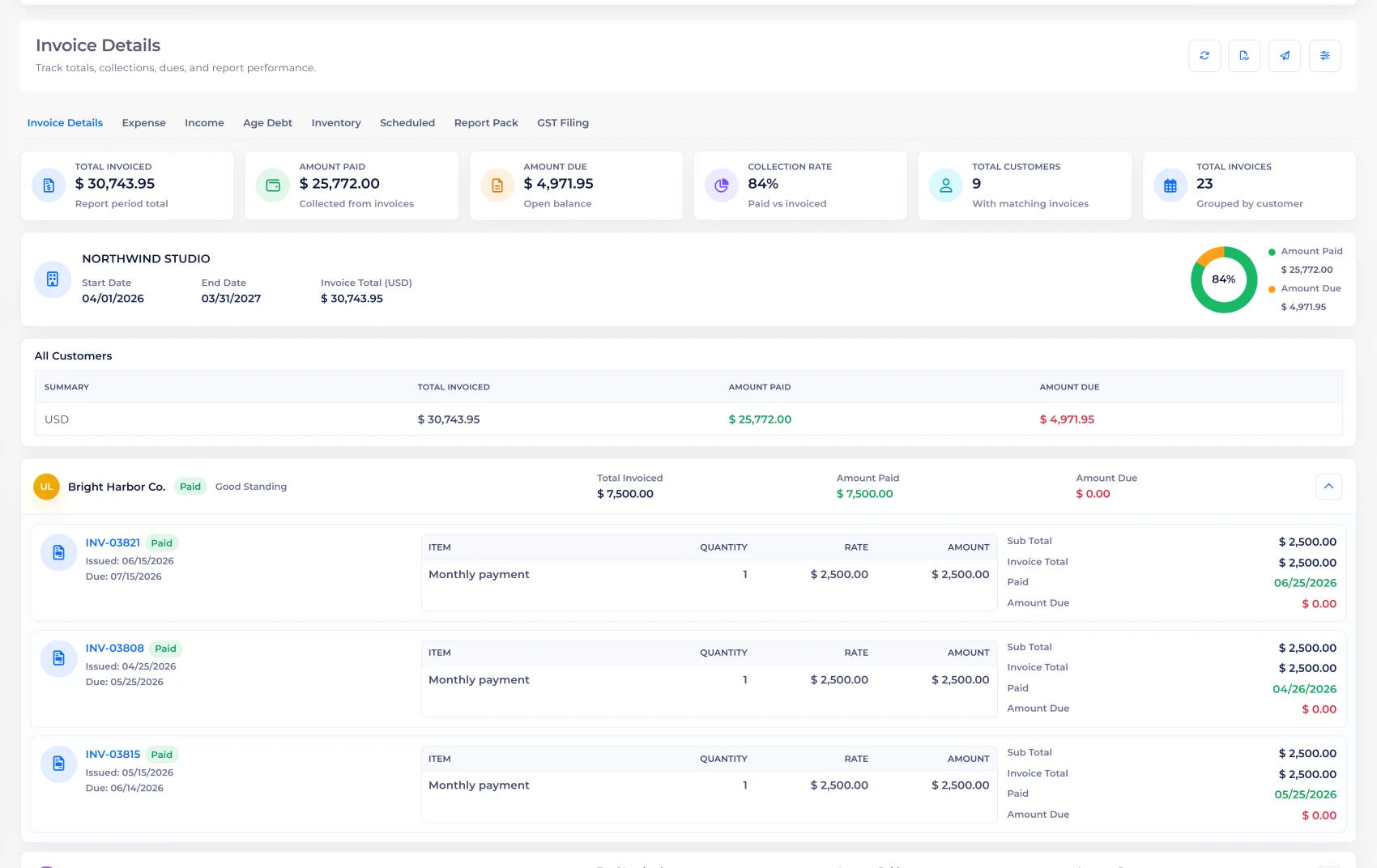The width and height of the screenshot is (1377, 868).
Task: Click the Total Invoices calendar icon
Action: [x=1170, y=185]
